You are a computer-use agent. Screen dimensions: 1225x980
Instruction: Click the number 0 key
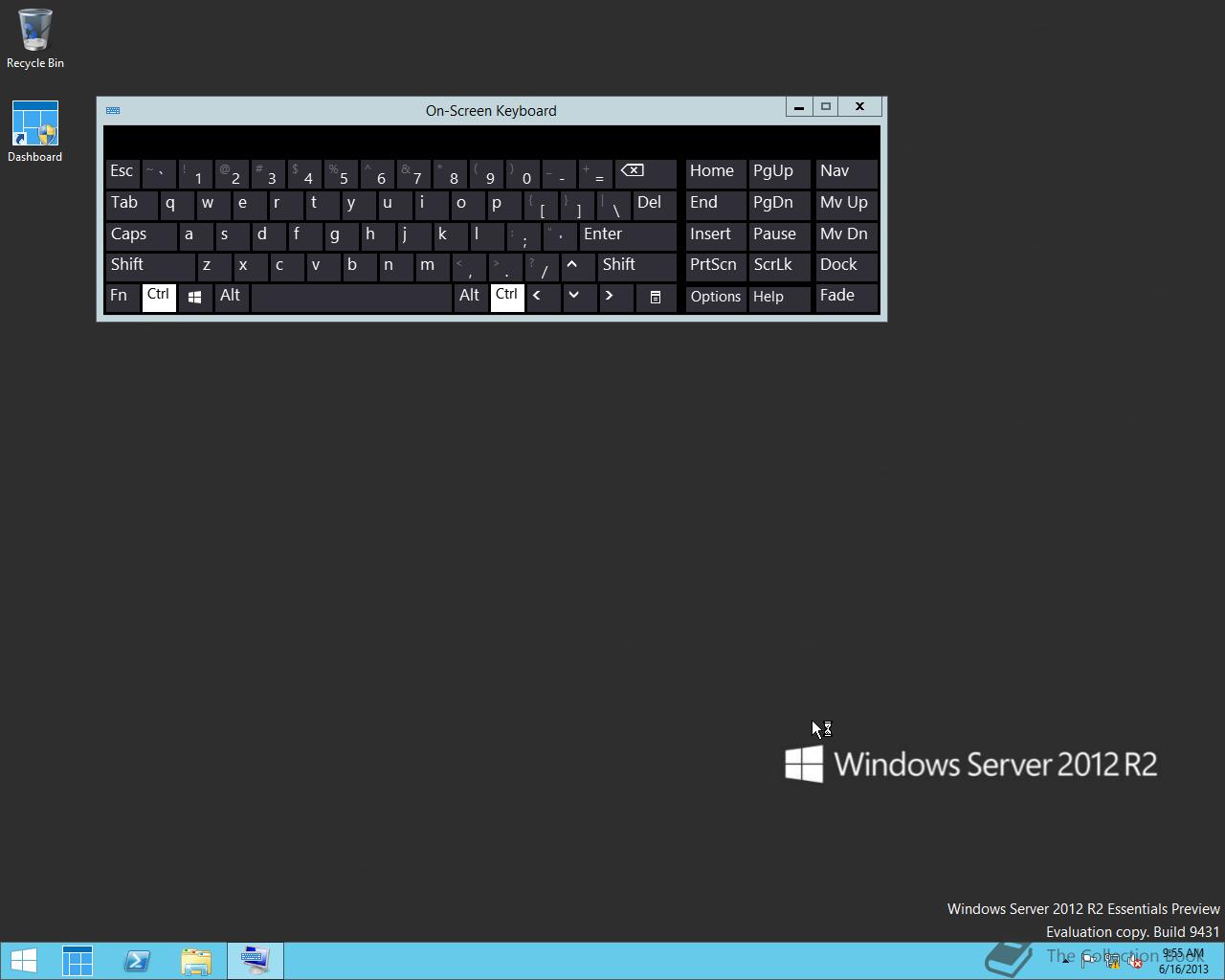pyautogui.click(x=522, y=172)
